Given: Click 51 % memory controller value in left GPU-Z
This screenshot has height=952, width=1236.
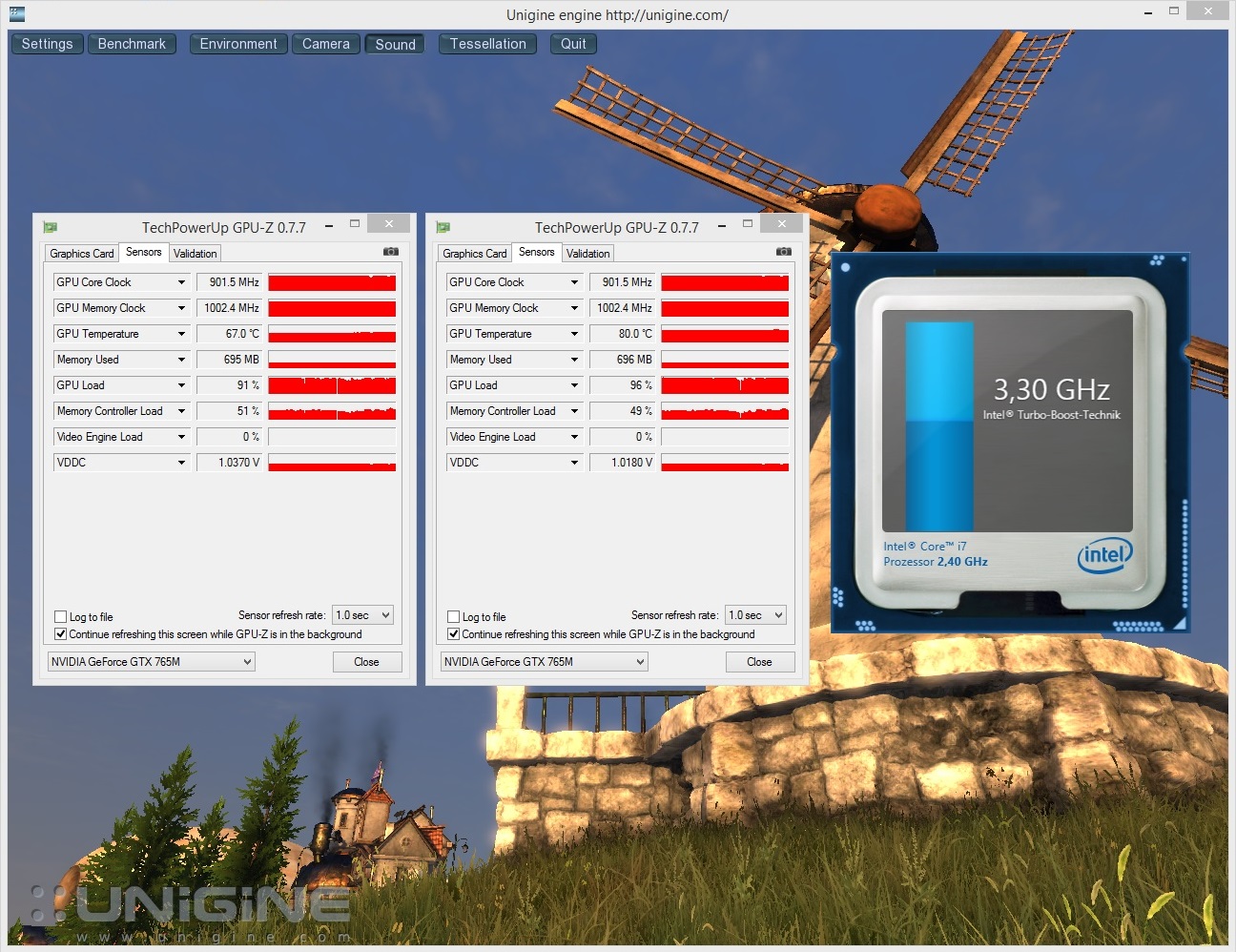Looking at the screenshot, I should [x=230, y=411].
